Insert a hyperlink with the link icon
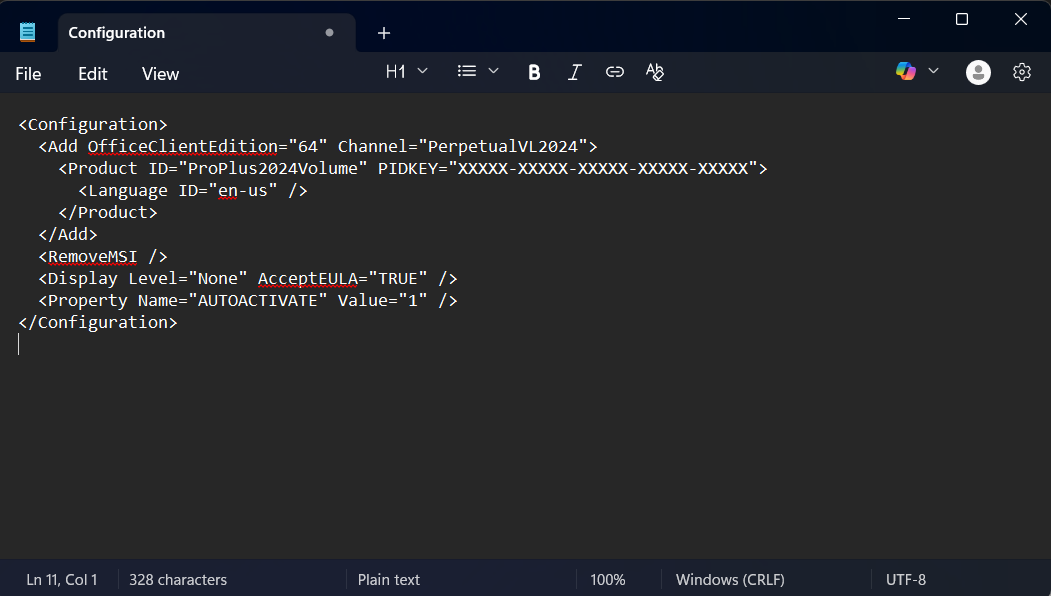 [615, 72]
